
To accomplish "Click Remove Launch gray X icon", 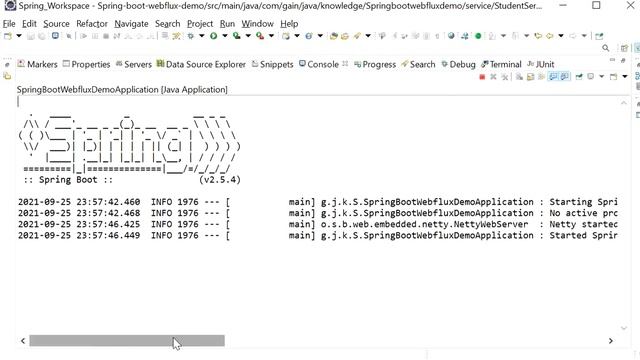I will [x=493, y=77].
